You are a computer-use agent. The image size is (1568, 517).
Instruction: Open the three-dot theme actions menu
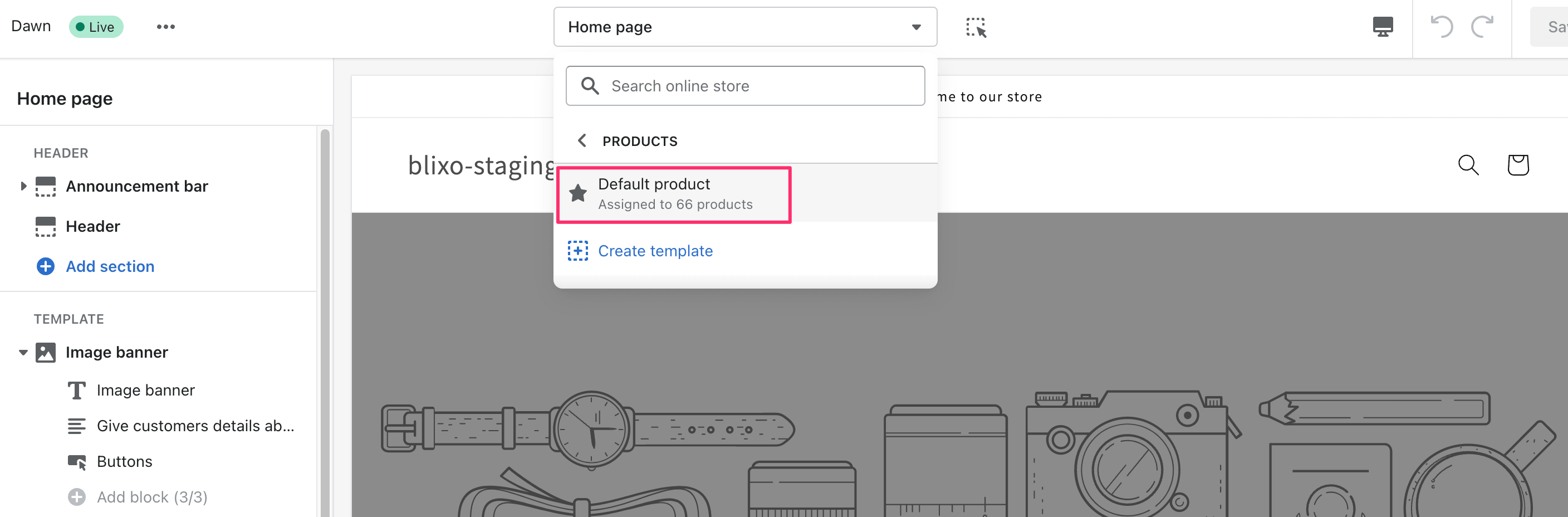165,27
